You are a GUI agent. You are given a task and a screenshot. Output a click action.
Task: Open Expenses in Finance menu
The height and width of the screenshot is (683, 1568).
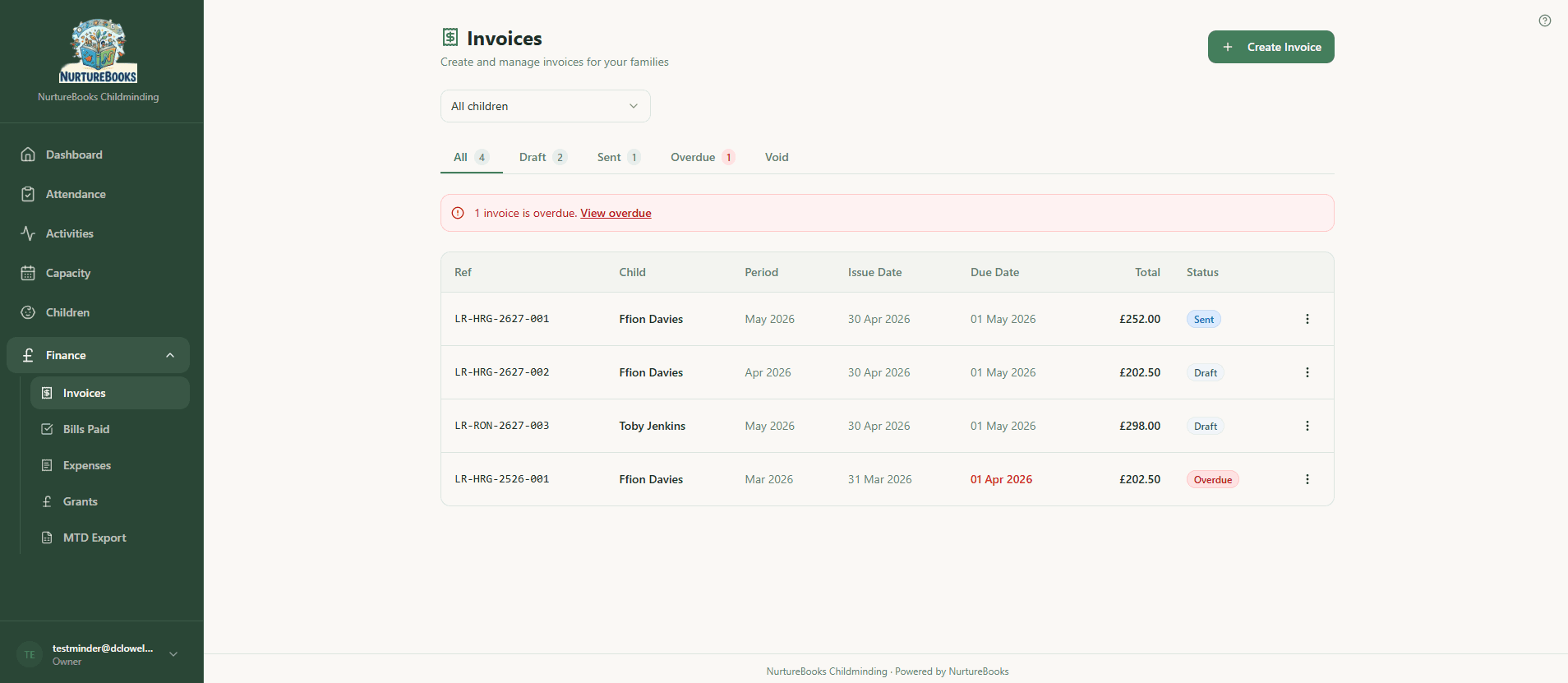tap(110, 465)
